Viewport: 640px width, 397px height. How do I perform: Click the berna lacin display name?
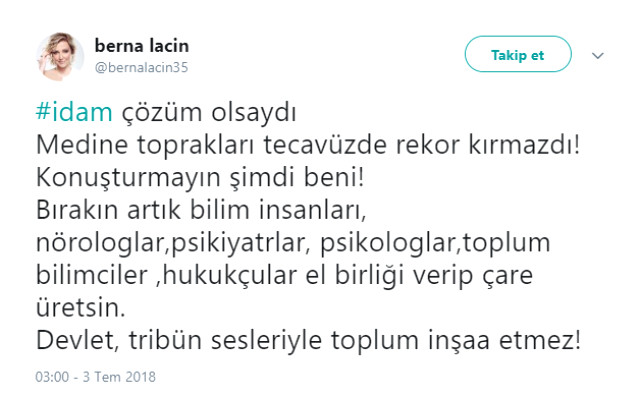click(142, 45)
